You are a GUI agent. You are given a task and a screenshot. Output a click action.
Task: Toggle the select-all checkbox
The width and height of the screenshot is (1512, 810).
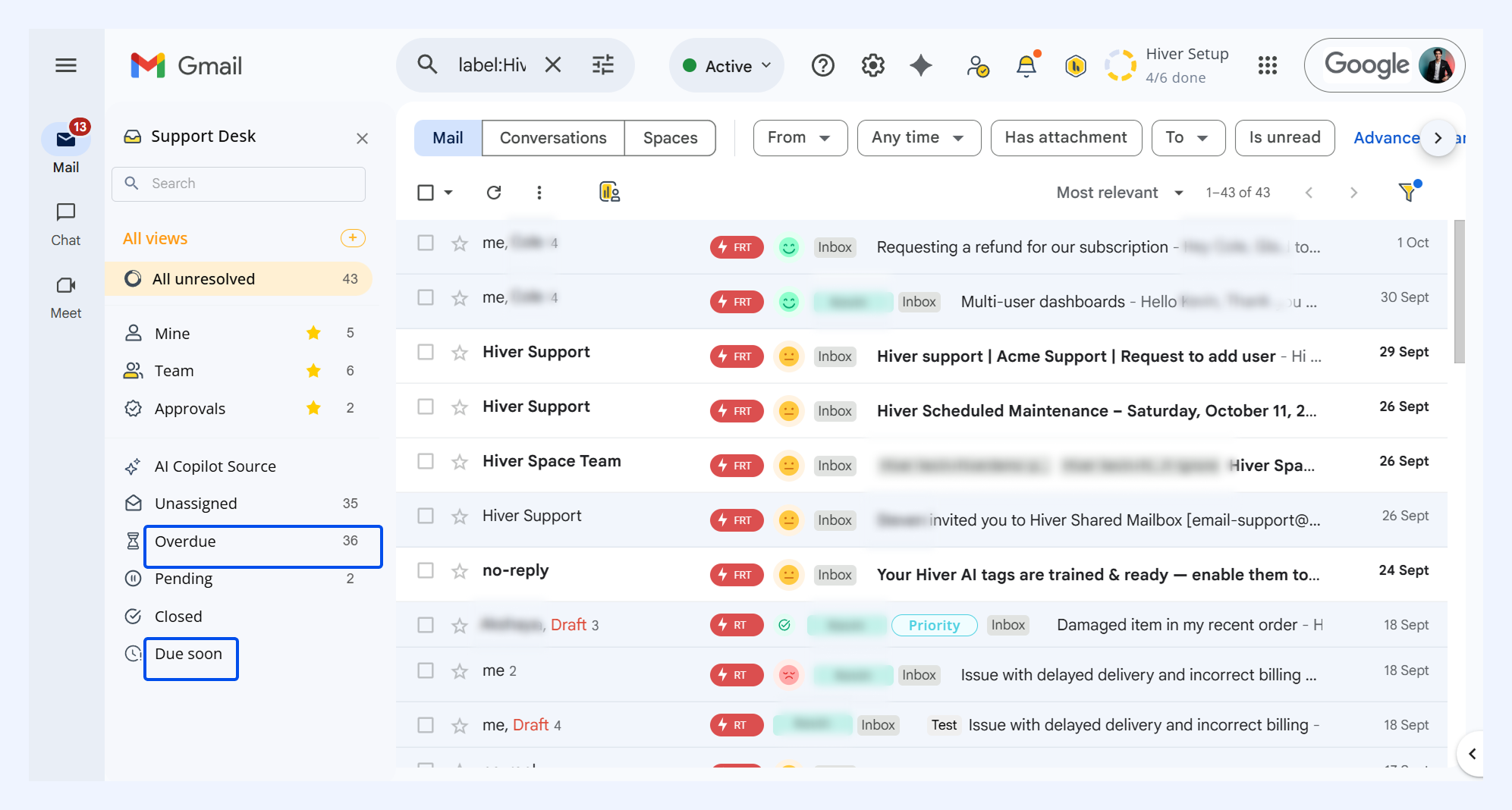(x=426, y=193)
